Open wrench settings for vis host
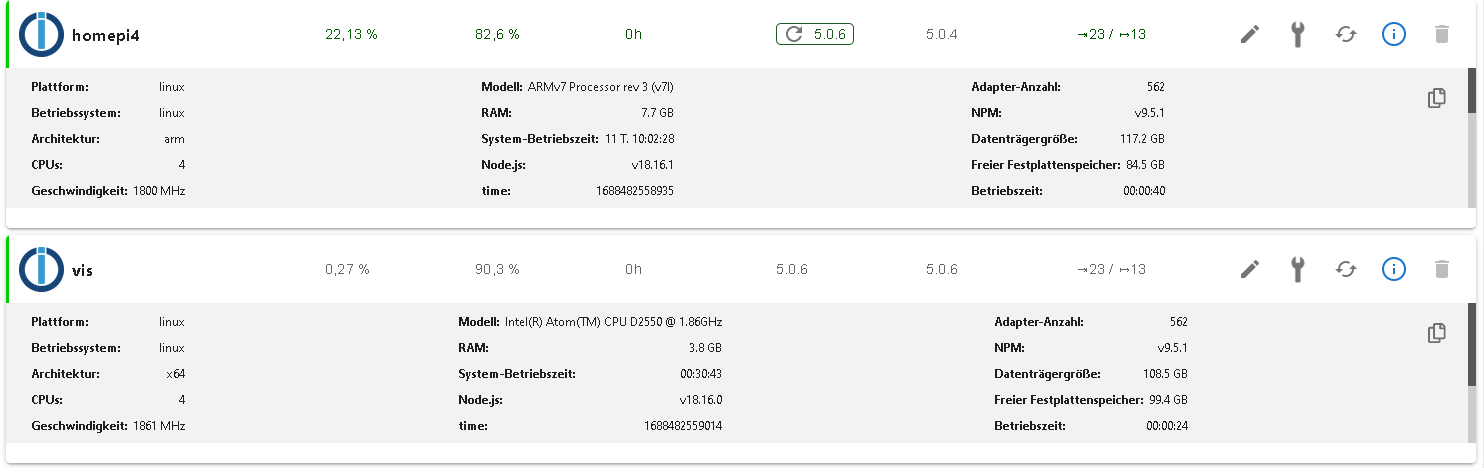Viewport: 1484px width, 468px height. (1298, 269)
